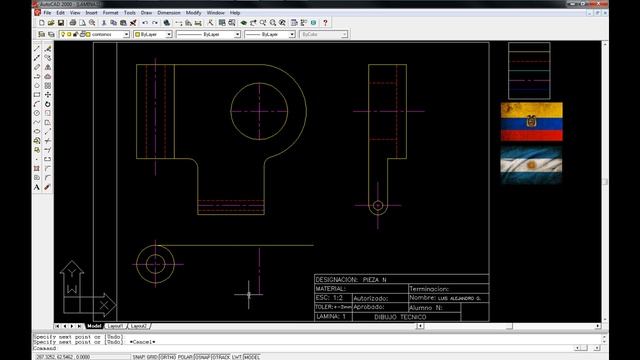Toggle SNAP mode in status bar
This screenshot has width=640, height=360.
[139, 357]
